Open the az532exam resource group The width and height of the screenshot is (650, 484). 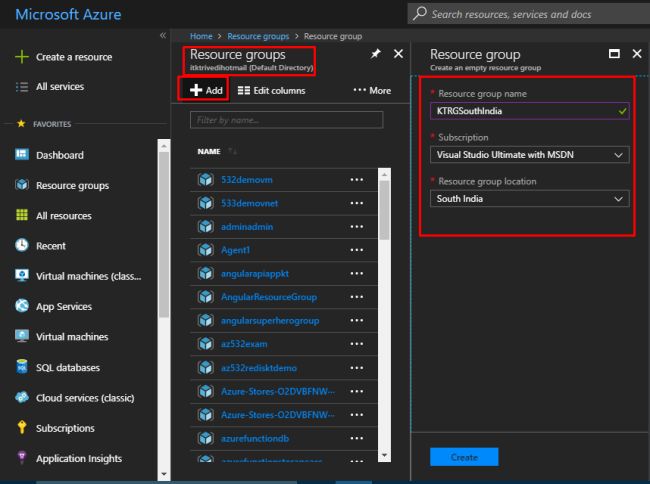click(x=244, y=344)
